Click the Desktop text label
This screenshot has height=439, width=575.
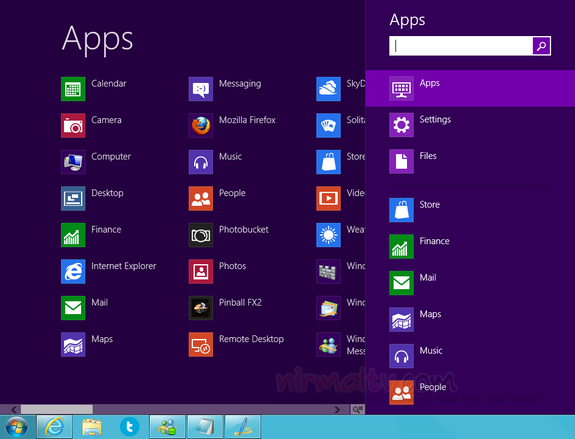(107, 193)
